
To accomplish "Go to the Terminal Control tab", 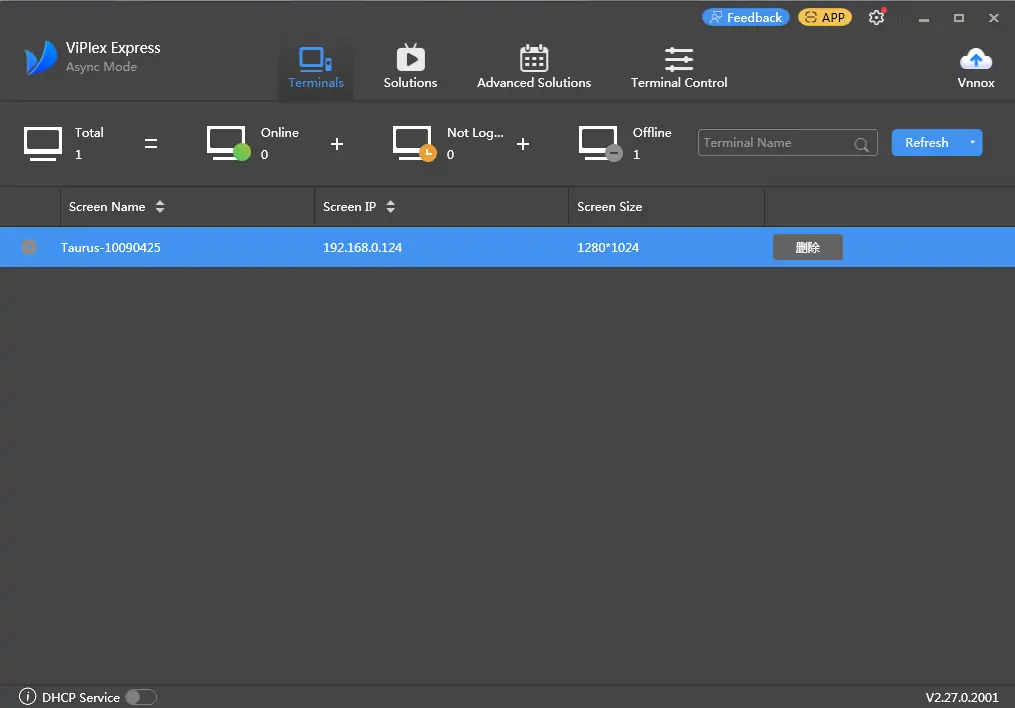I will [679, 67].
